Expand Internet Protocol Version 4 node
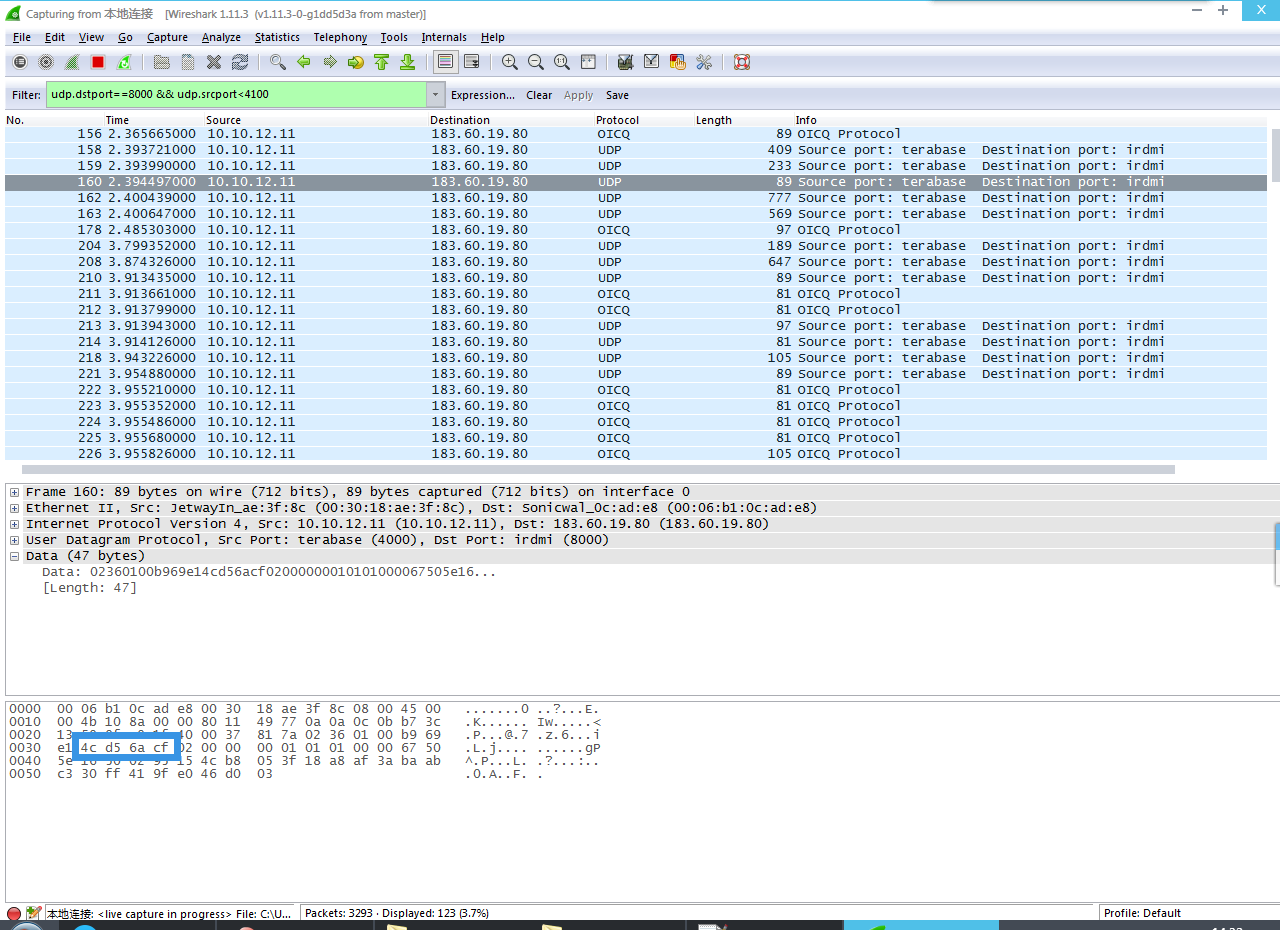The height and width of the screenshot is (930, 1280). coord(14,524)
